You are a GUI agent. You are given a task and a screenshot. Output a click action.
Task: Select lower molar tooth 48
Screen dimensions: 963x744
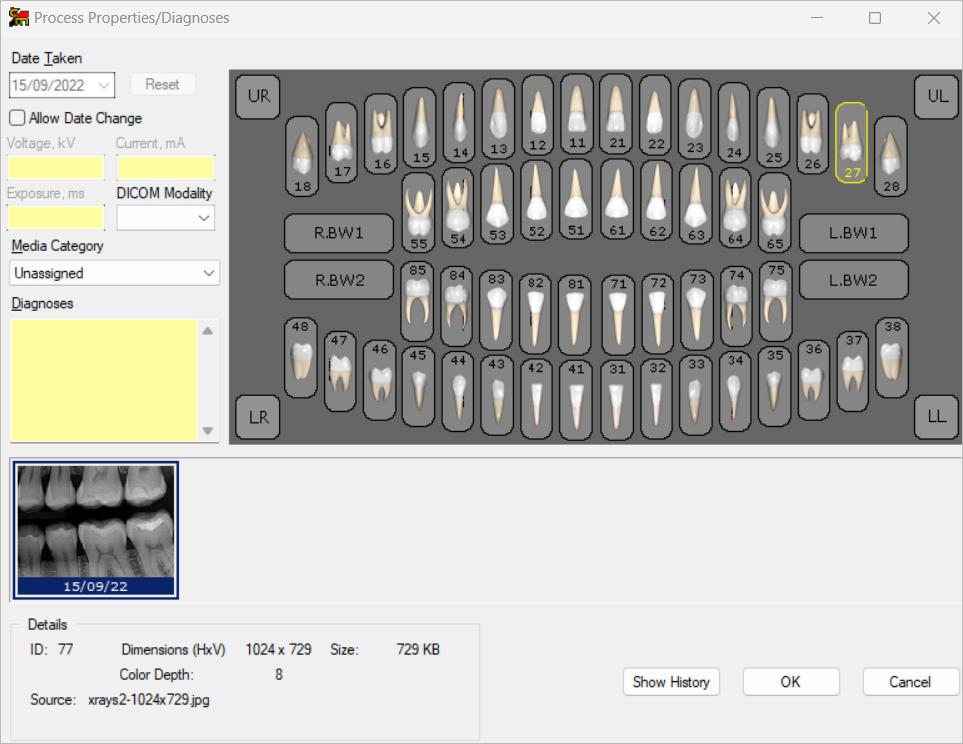[301, 356]
